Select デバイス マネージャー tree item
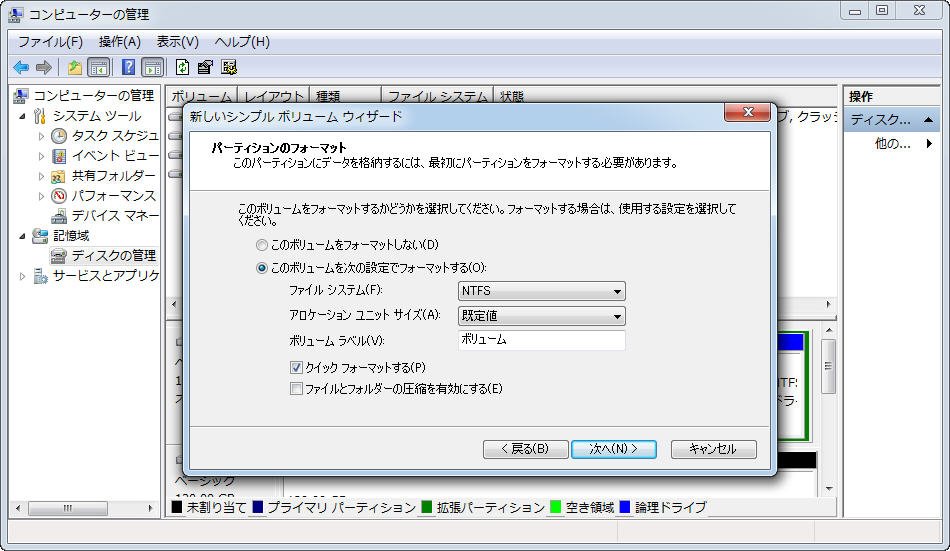This screenshot has height=551, width=950. (115, 215)
